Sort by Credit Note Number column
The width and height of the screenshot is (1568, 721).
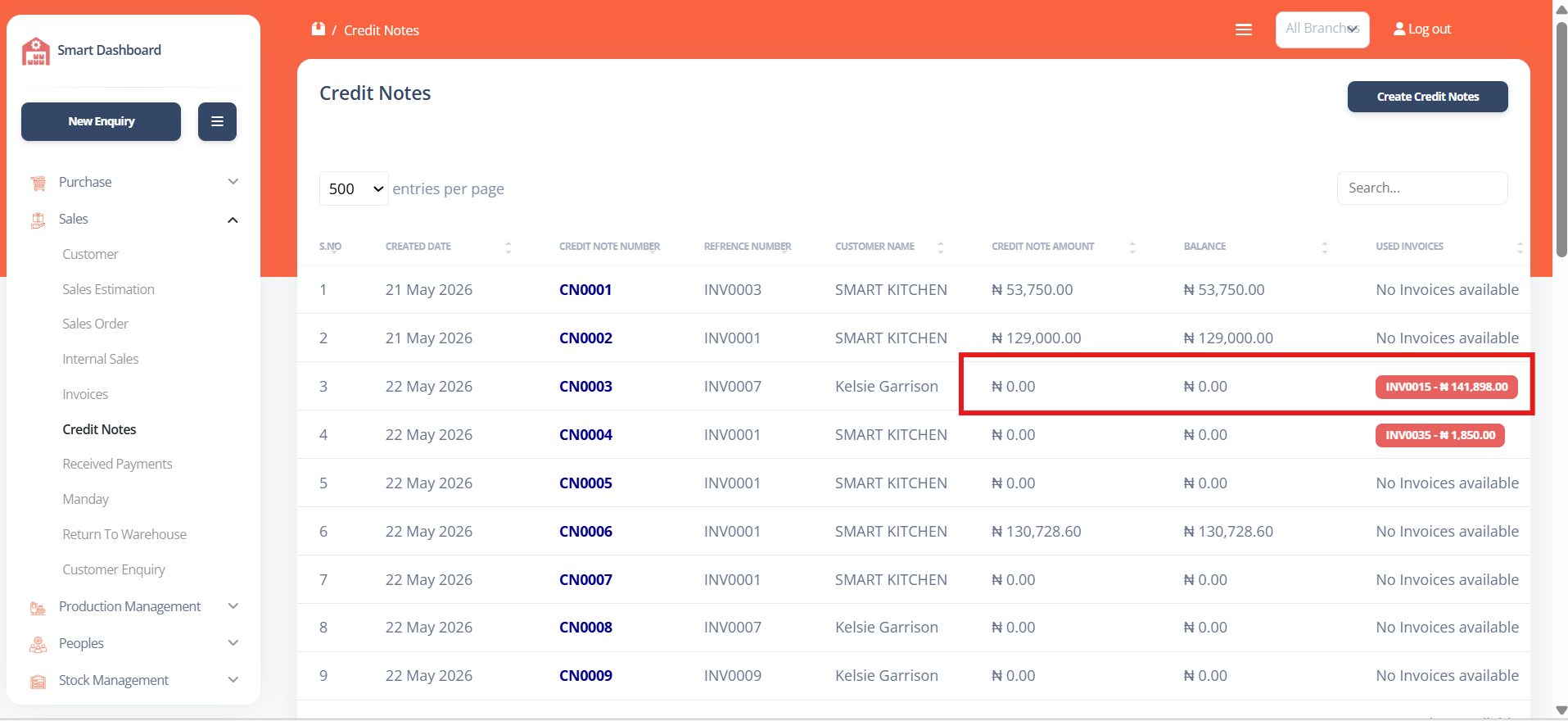tap(609, 246)
